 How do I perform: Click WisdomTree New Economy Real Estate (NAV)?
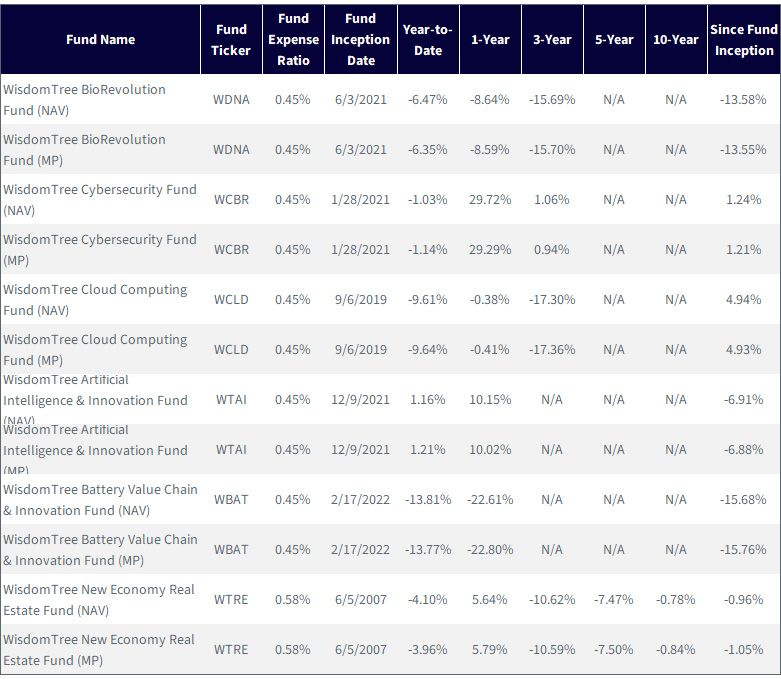99,600
